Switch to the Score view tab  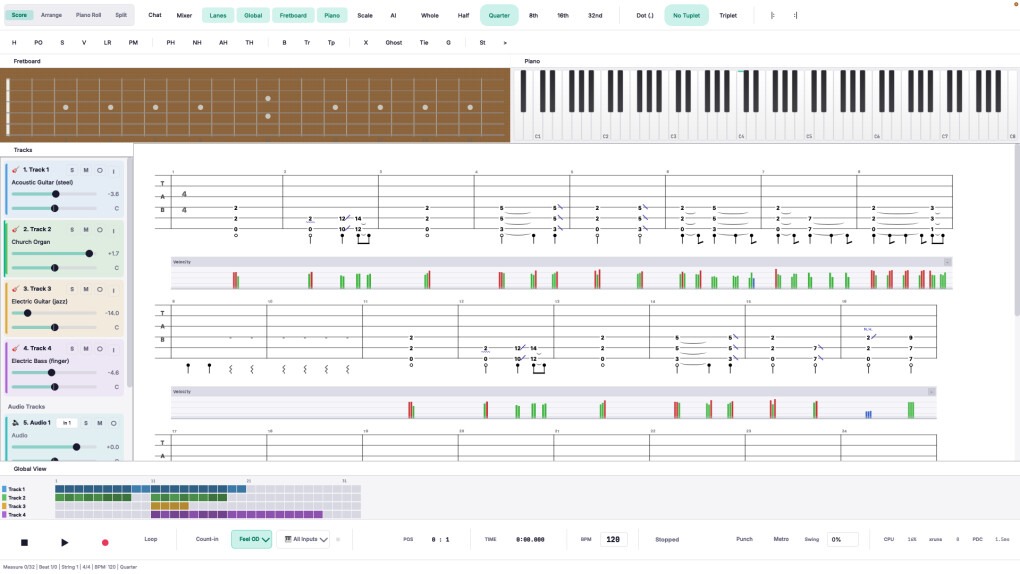coord(20,15)
